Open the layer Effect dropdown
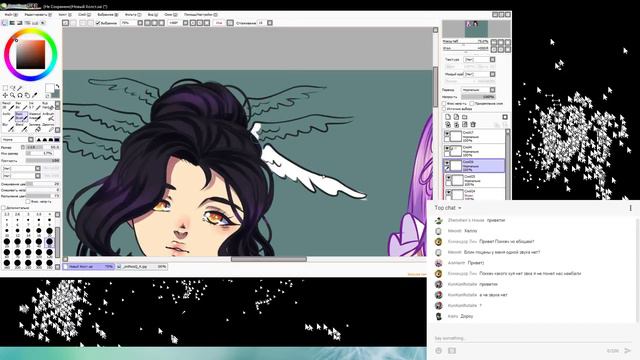The image size is (640, 360). [480, 74]
